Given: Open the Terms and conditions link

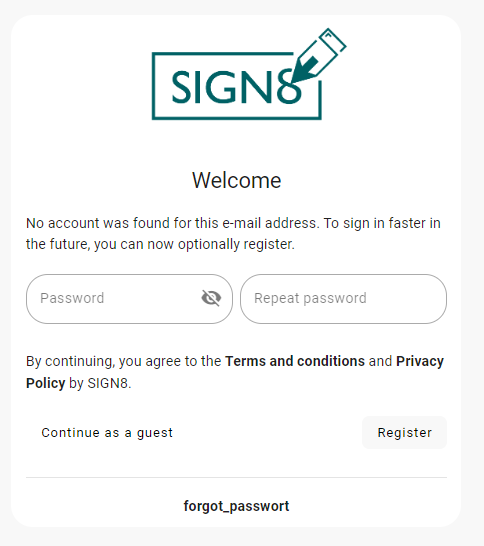Looking at the screenshot, I should point(295,361).
